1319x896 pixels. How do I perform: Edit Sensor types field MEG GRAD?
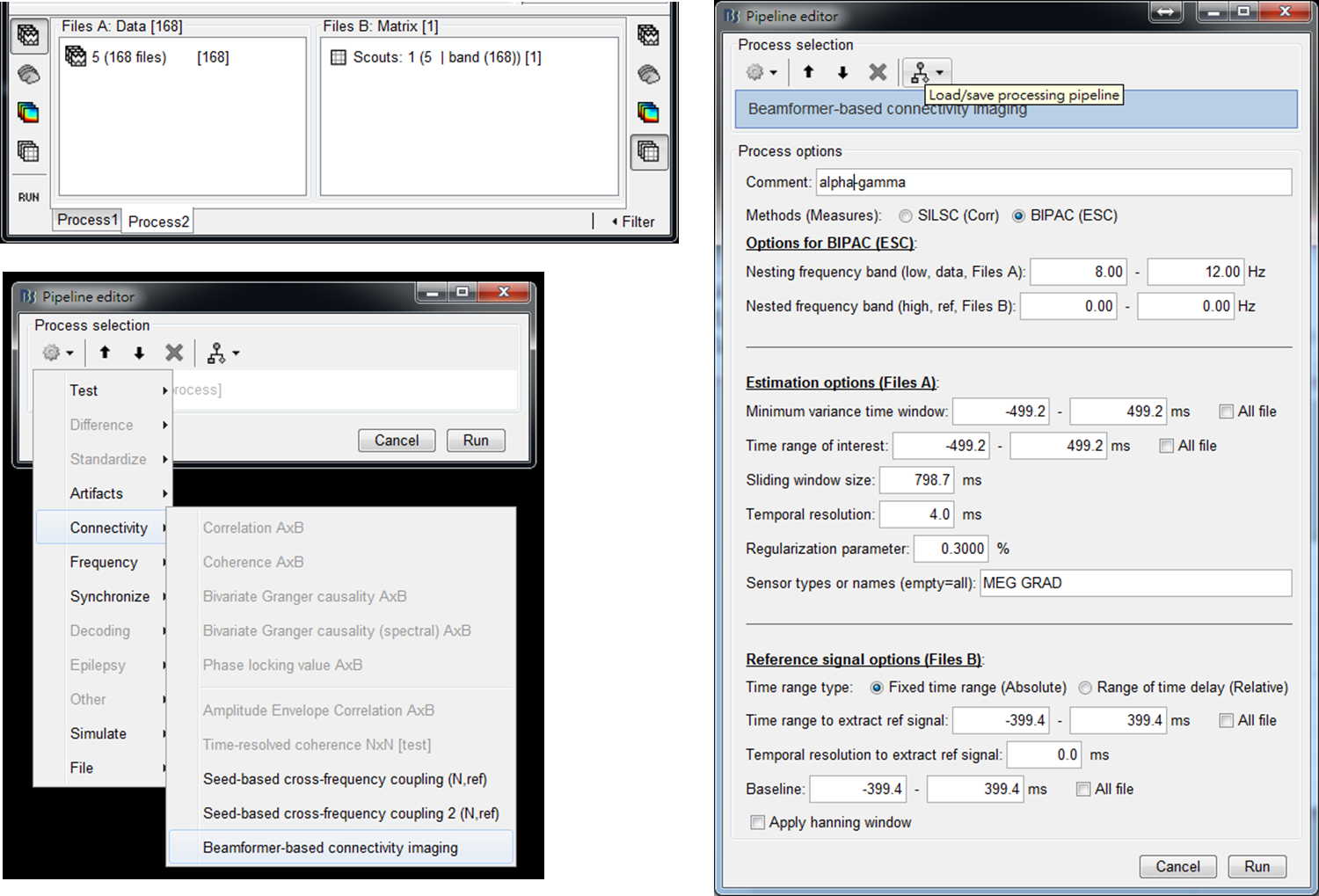(x=1135, y=583)
